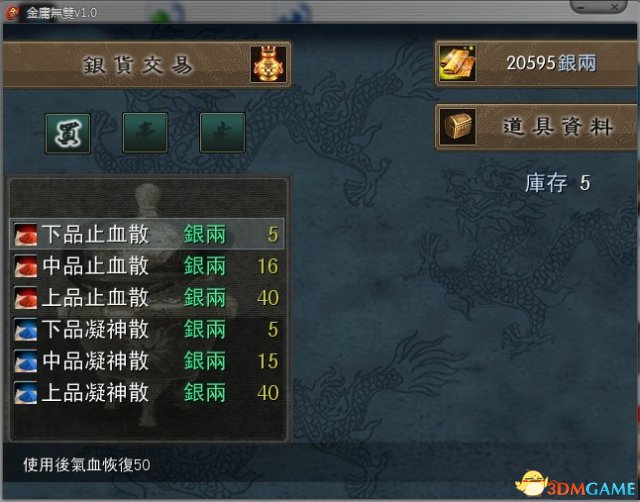Choose 上品止血散 priced at 40 銀兩
The height and width of the screenshot is (502, 640).
(x=147, y=298)
